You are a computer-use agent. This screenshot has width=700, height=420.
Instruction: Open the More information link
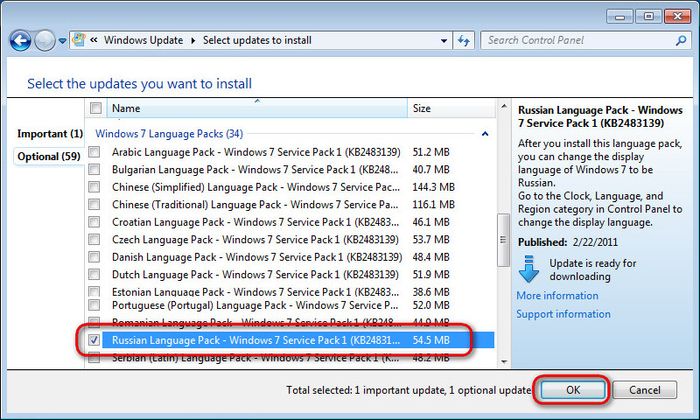[x=557, y=296]
